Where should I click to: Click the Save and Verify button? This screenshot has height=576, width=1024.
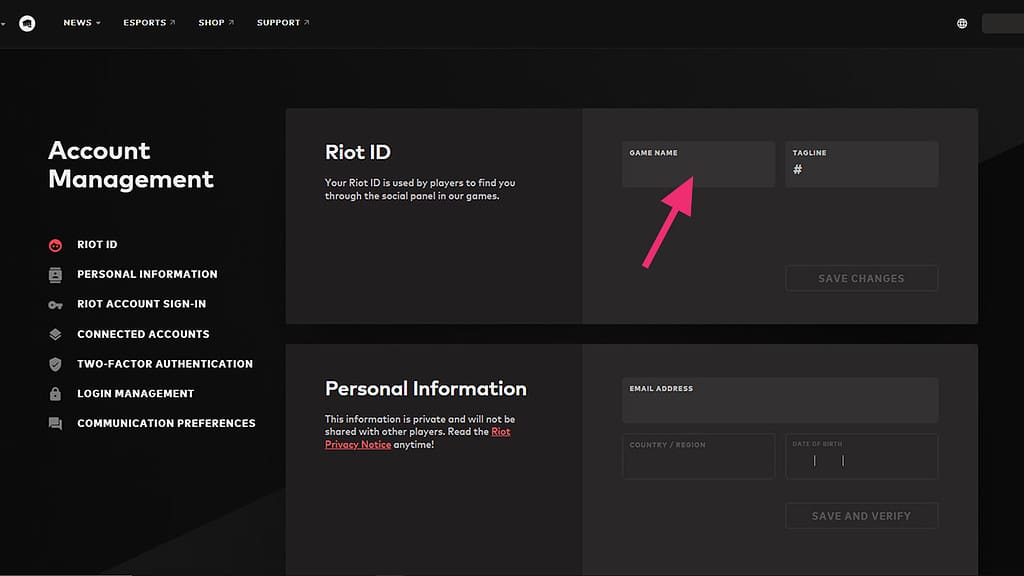[861, 516]
